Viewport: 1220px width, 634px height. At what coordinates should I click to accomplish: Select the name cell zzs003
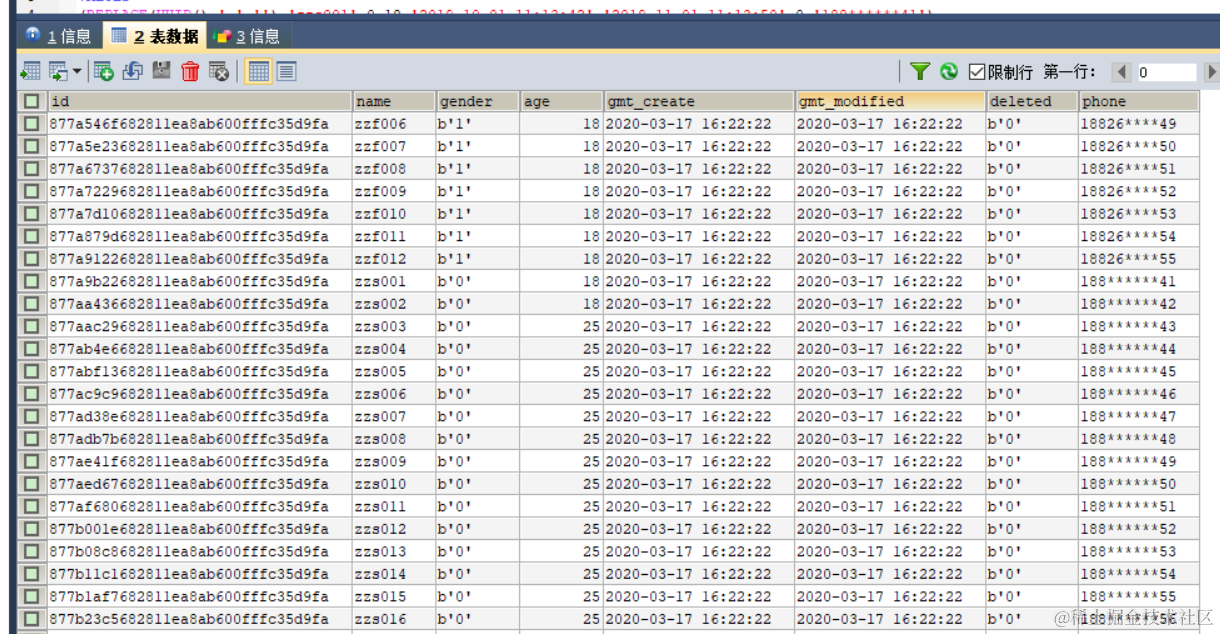[394, 326]
